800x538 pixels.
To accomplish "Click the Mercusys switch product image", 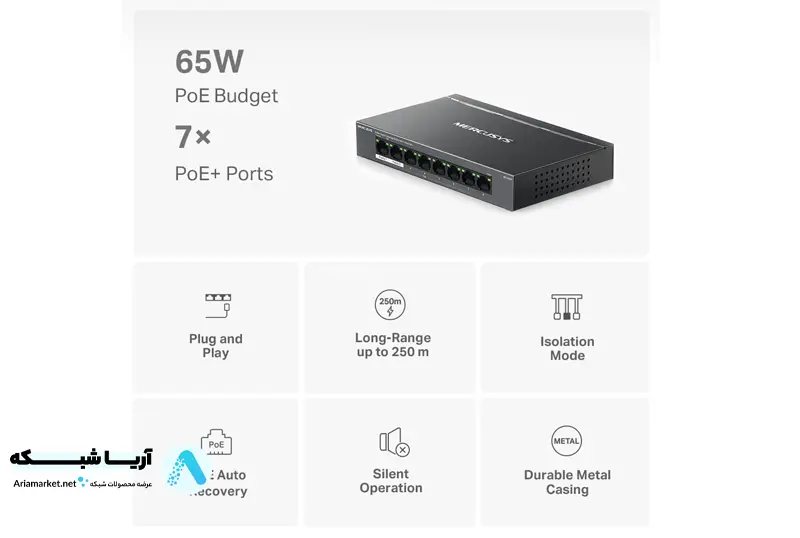I will tap(484, 152).
